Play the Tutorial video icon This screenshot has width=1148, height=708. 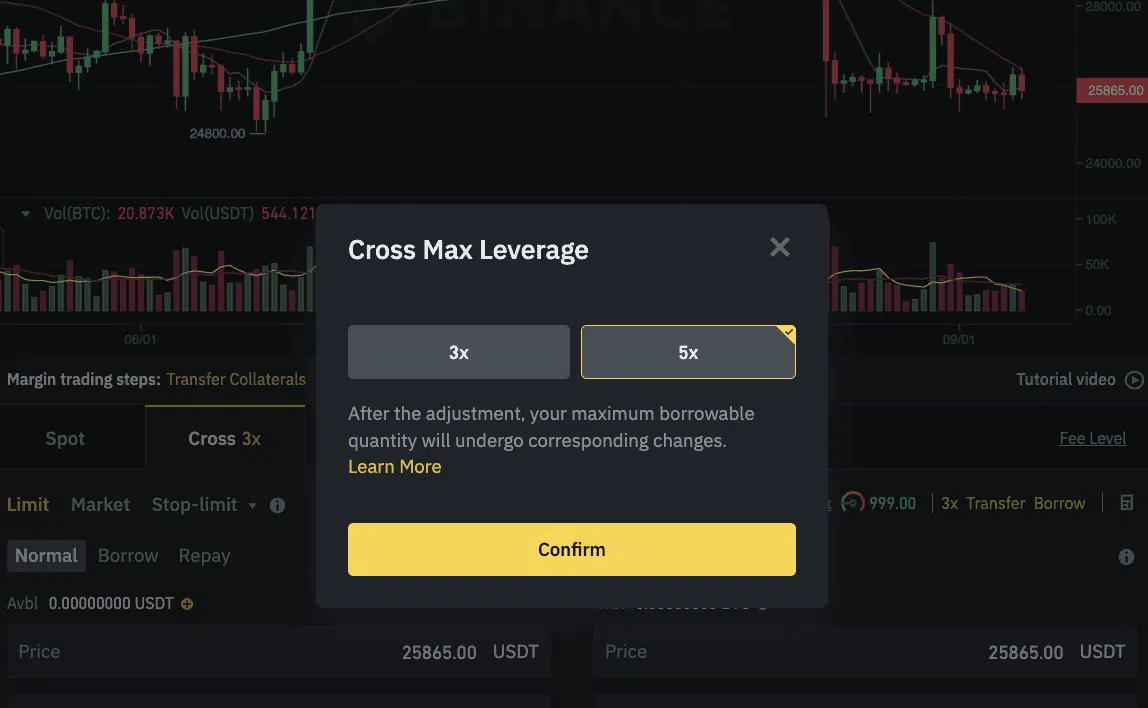[x=1134, y=380]
